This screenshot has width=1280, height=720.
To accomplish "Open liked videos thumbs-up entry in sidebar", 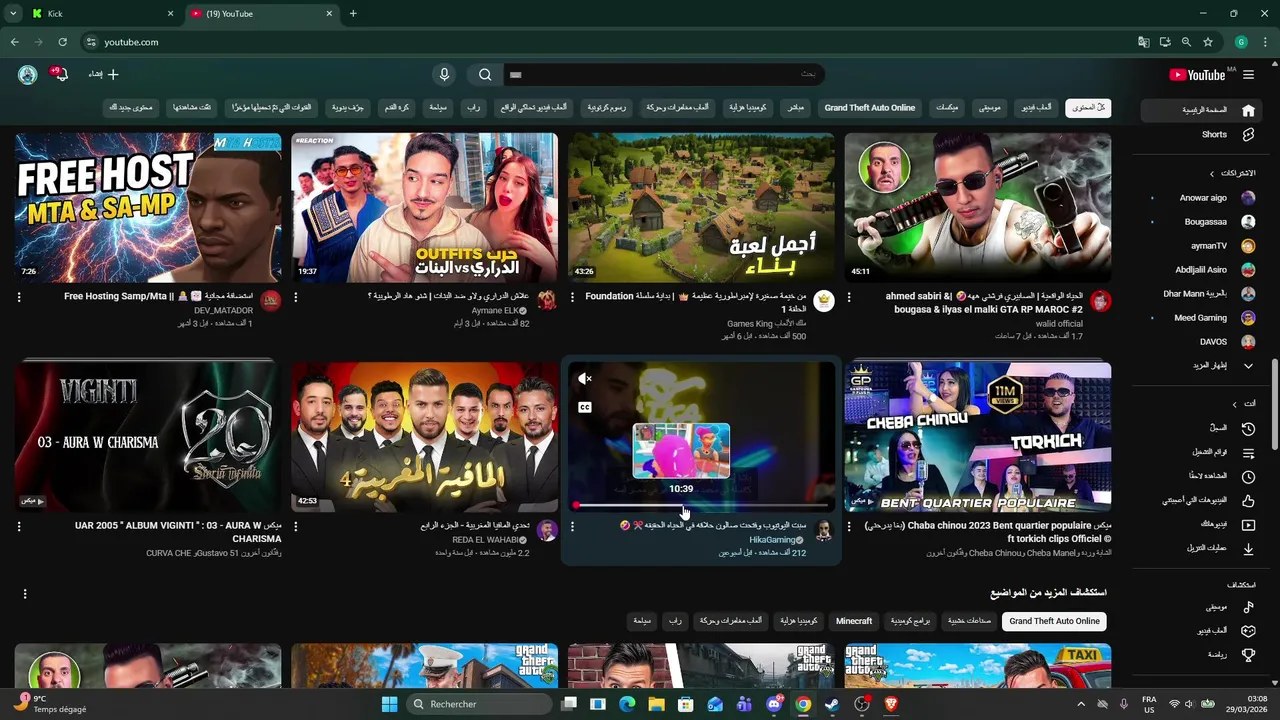I will 1200,500.
